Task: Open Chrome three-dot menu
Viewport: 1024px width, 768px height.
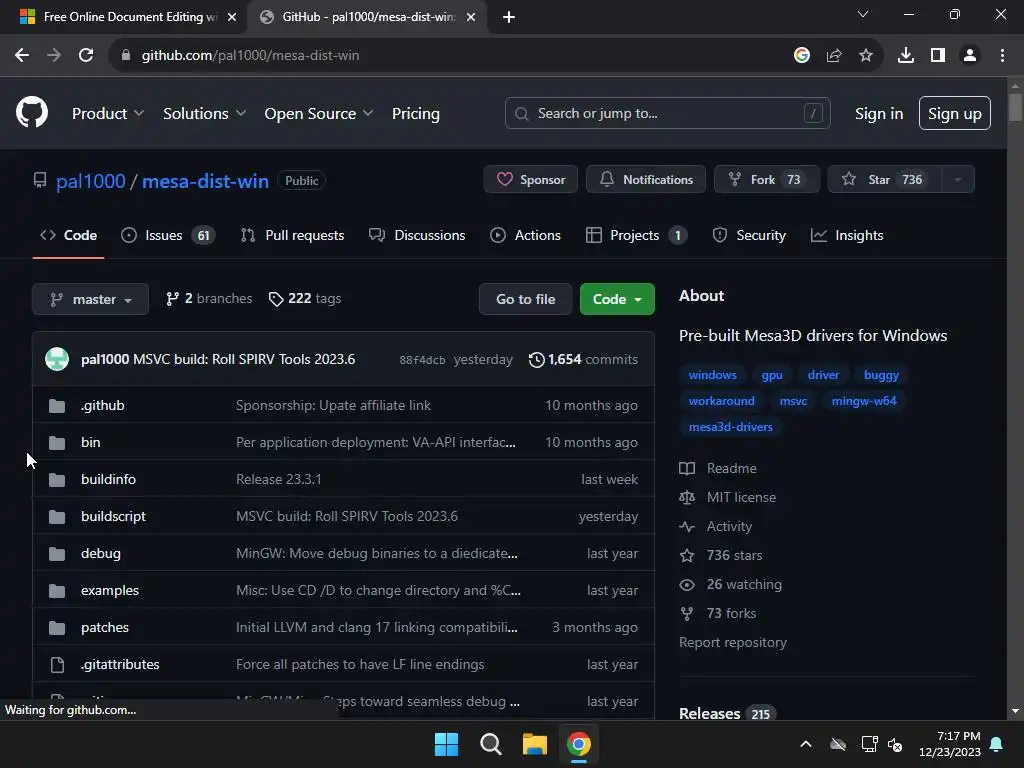Action: pyautogui.click(x=1002, y=56)
